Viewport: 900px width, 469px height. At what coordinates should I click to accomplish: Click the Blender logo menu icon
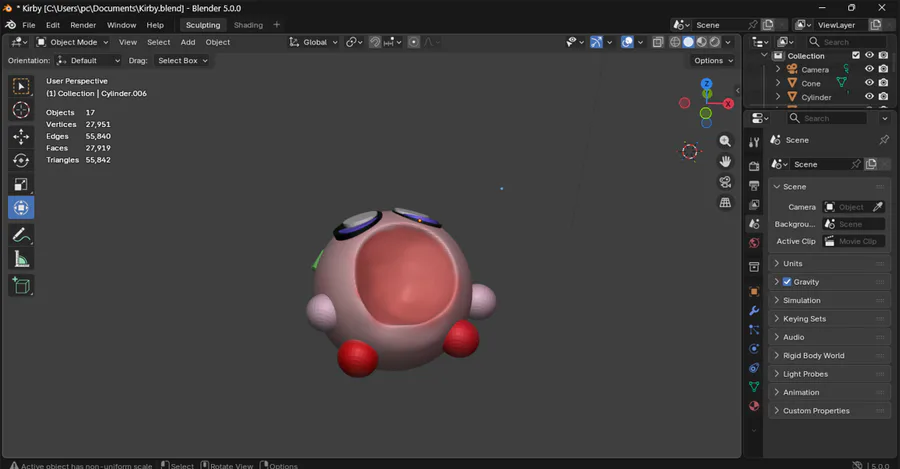coord(10,25)
